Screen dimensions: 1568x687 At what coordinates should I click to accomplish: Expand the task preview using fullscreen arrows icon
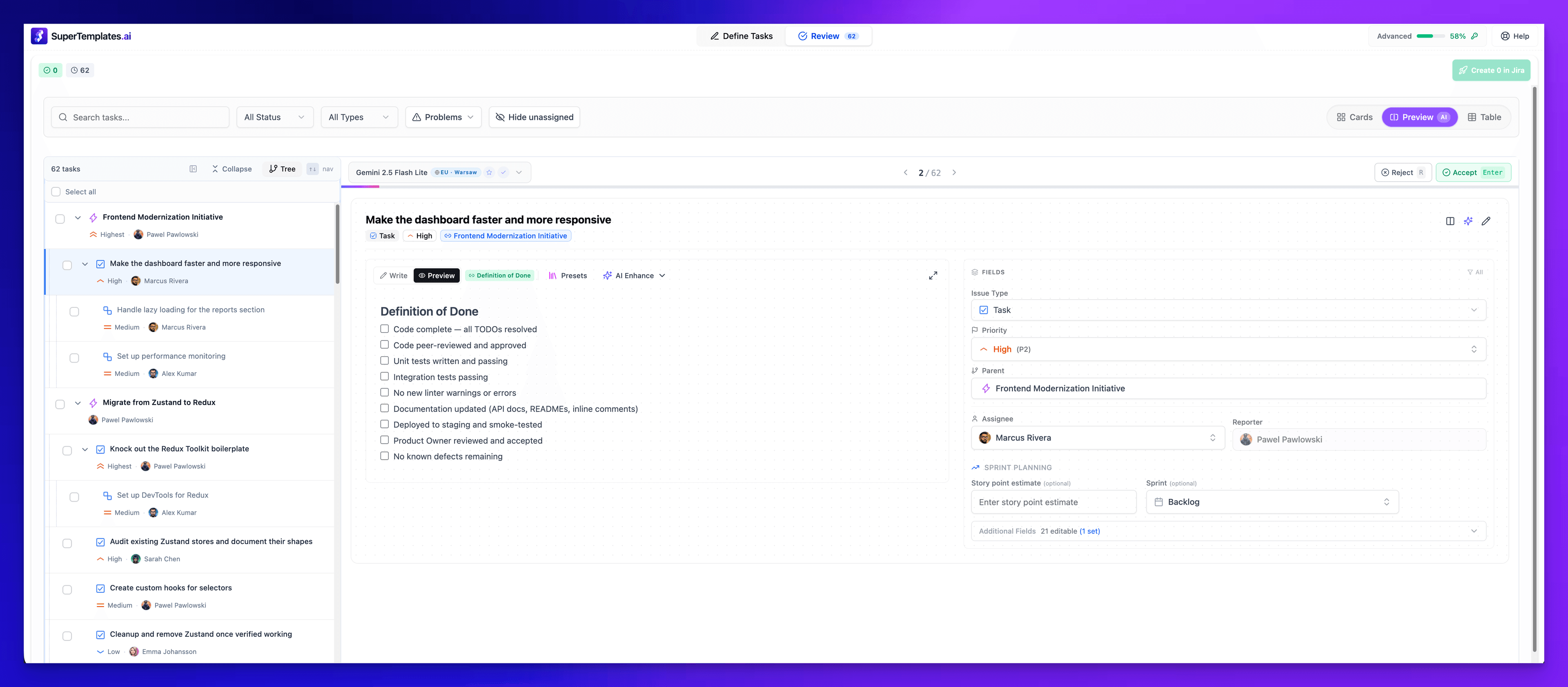(933, 275)
